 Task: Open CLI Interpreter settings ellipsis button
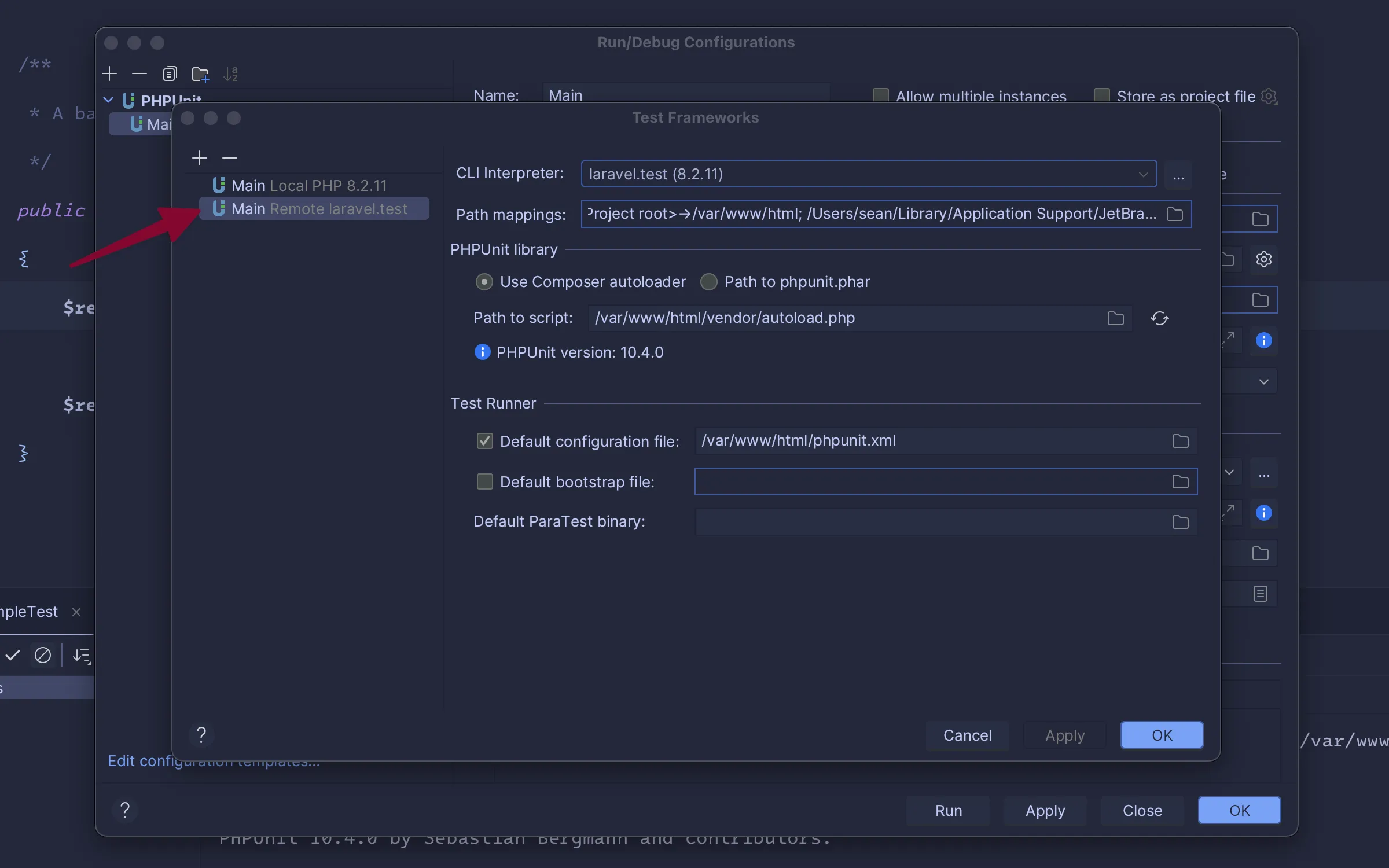pos(1178,174)
